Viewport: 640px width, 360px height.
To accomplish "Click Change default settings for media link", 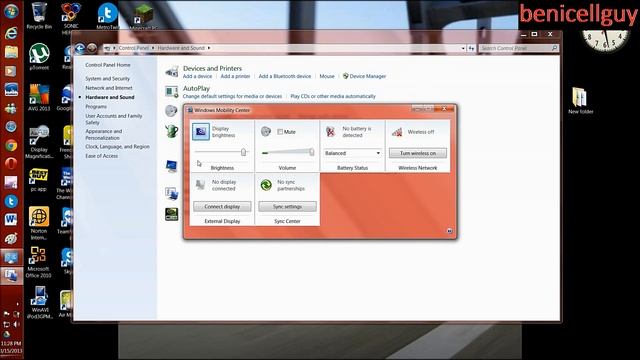I will pyautogui.click(x=232, y=96).
